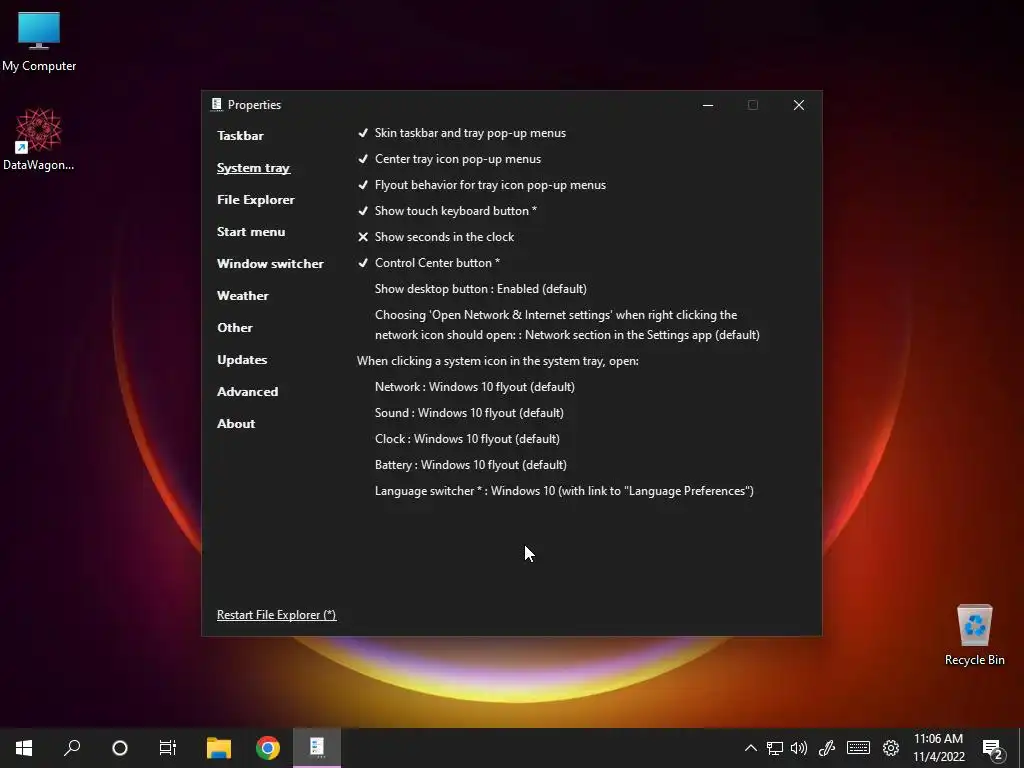
Task: Open the pen workspace tray icon
Action: click(827, 748)
